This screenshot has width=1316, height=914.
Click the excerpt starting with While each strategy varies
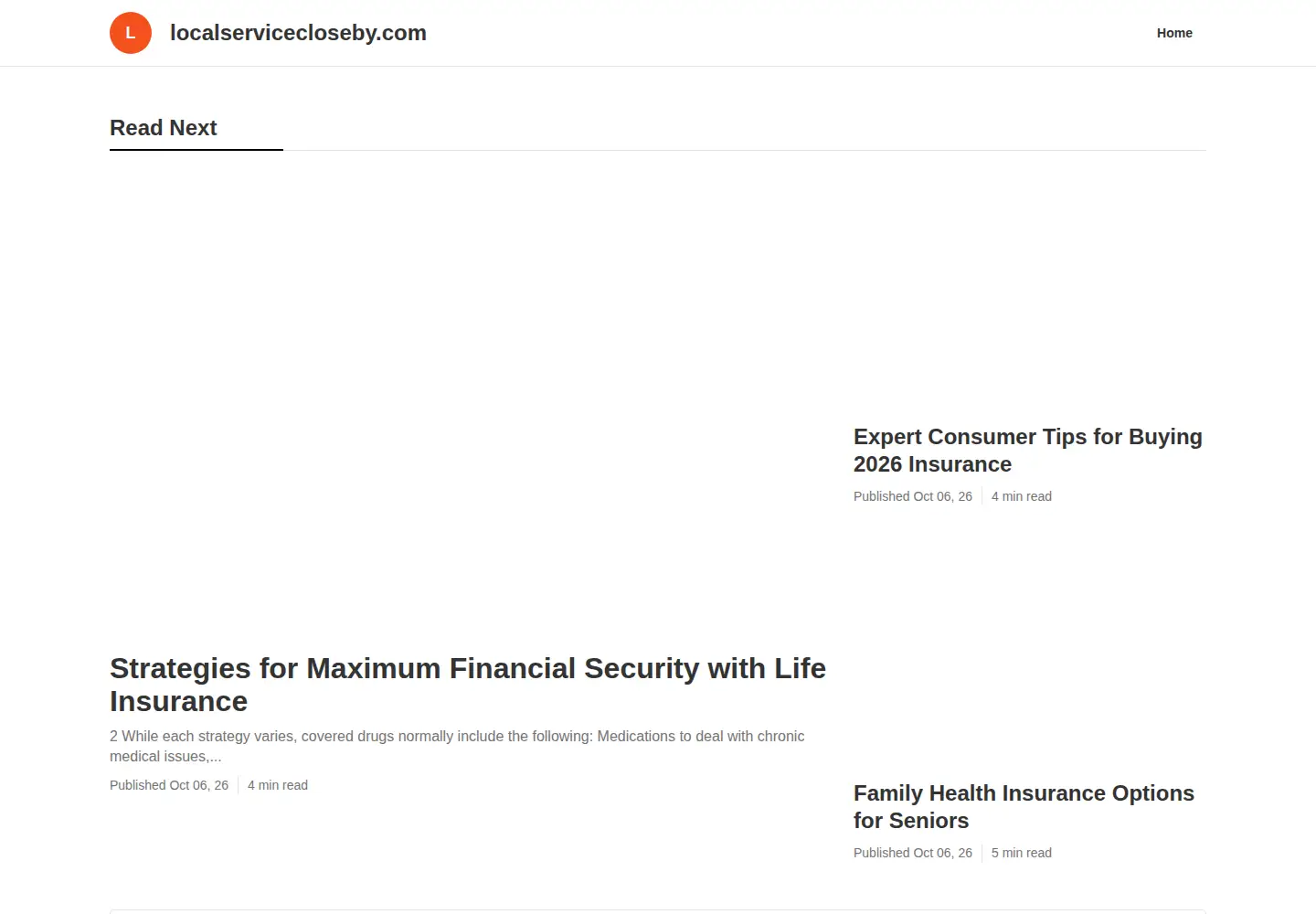457,746
